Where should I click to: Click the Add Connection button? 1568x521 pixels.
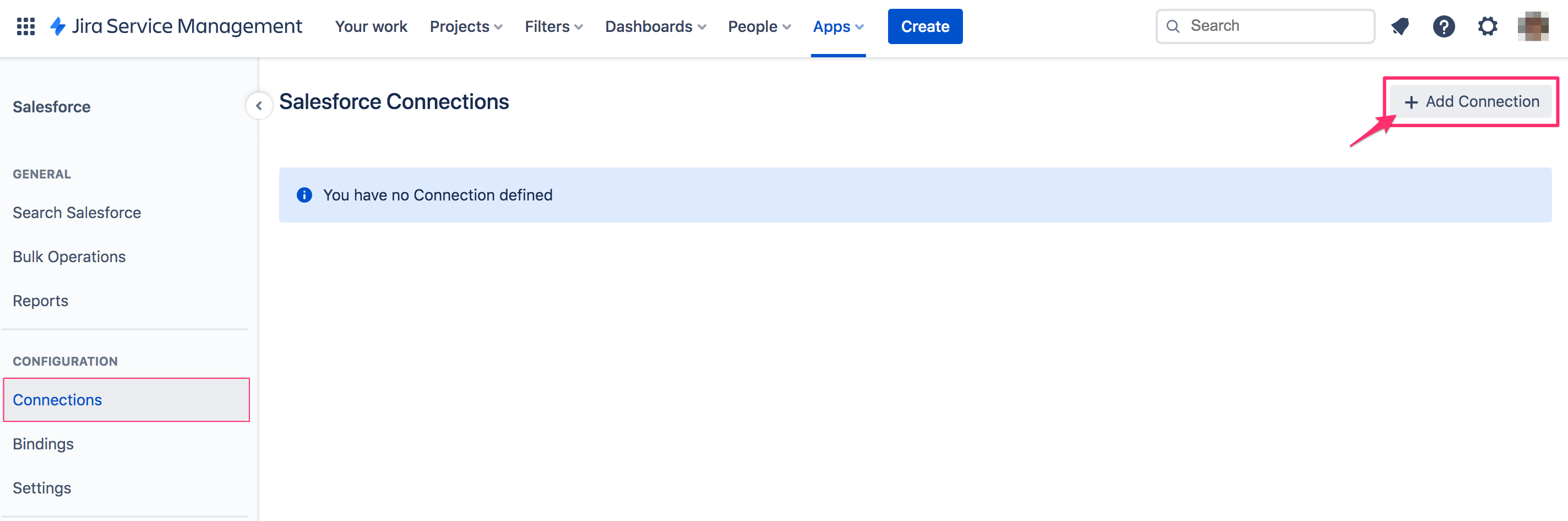click(x=1471, y=102)
